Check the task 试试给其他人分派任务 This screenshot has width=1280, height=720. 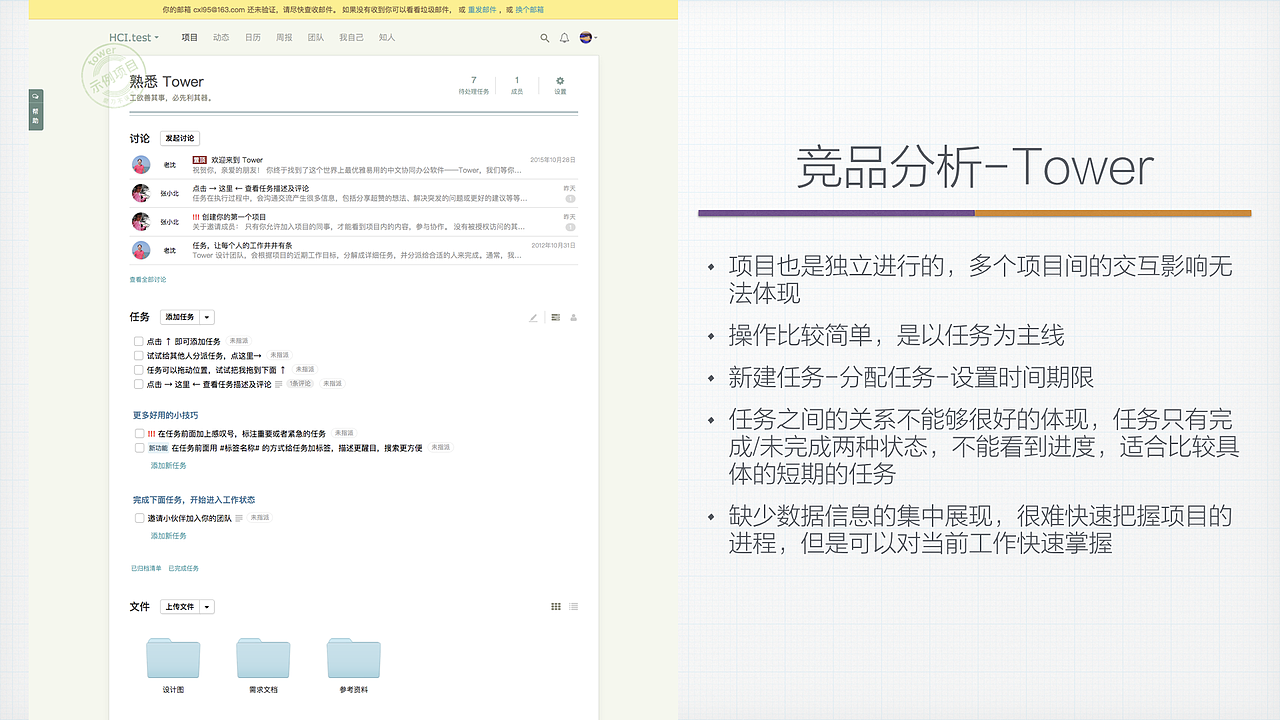139,355
